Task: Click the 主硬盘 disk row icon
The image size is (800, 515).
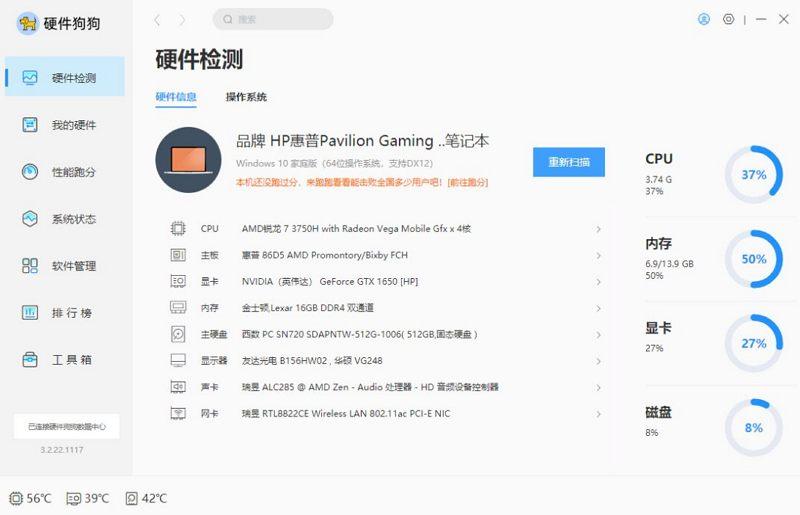Action: tap(178, 334)
